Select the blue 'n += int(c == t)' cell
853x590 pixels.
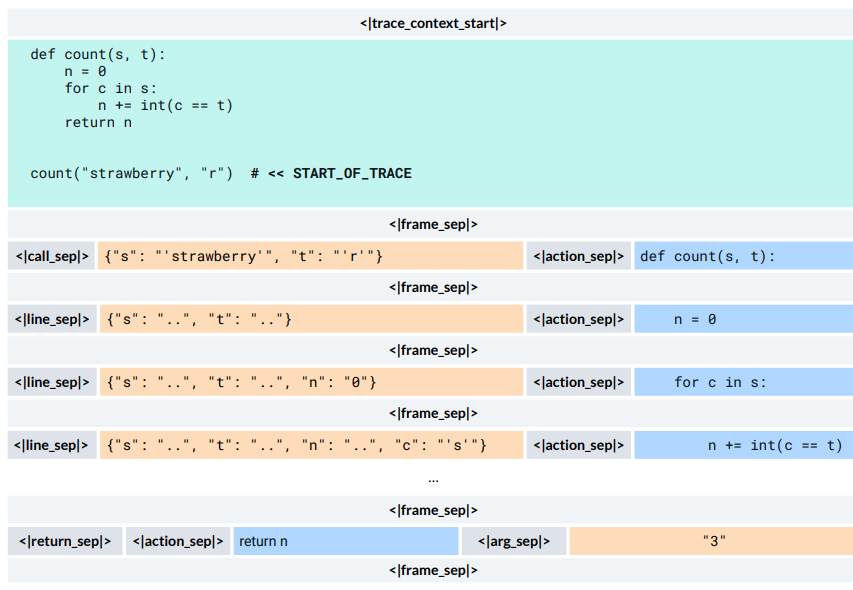pos(742,445)
